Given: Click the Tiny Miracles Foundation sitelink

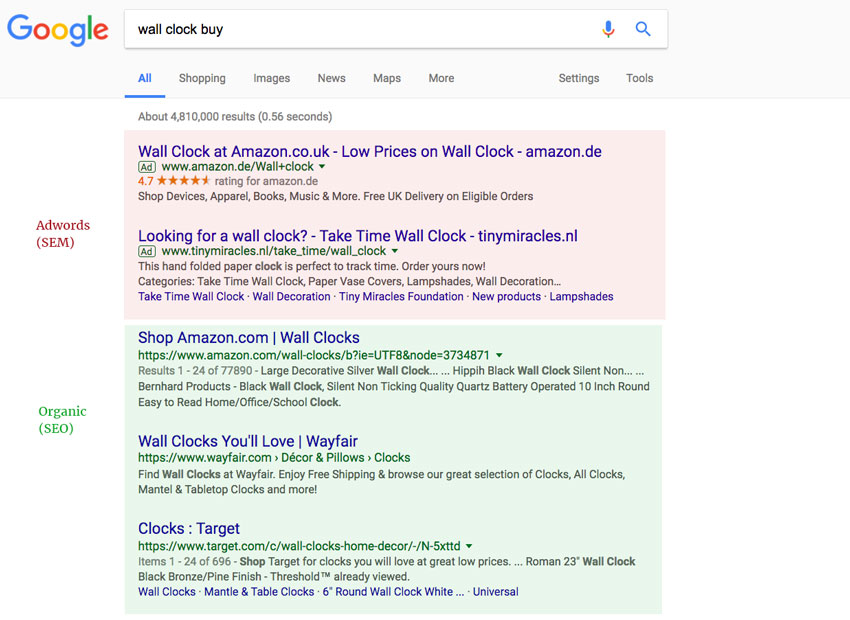Looking at the screenshot, I should point(400,296).
